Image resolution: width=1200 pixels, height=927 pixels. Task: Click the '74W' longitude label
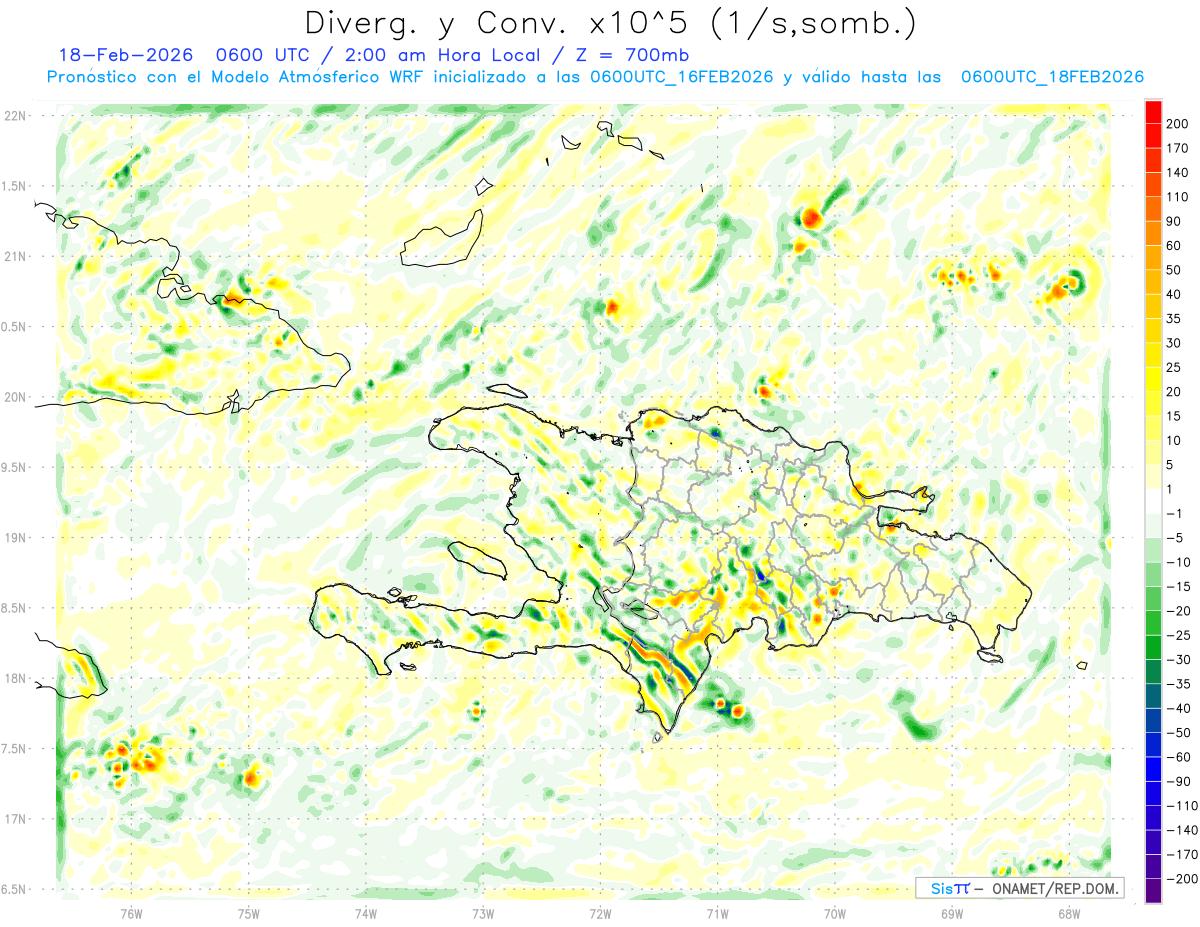click(x=366, y=914)
